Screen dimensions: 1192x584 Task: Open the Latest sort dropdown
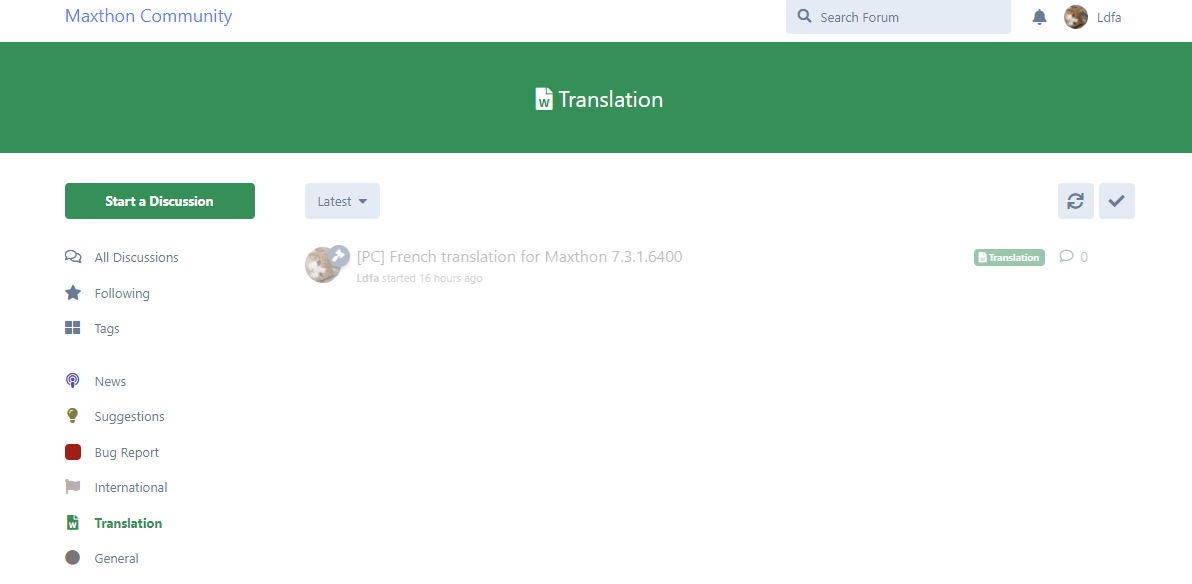pos(342,201)
